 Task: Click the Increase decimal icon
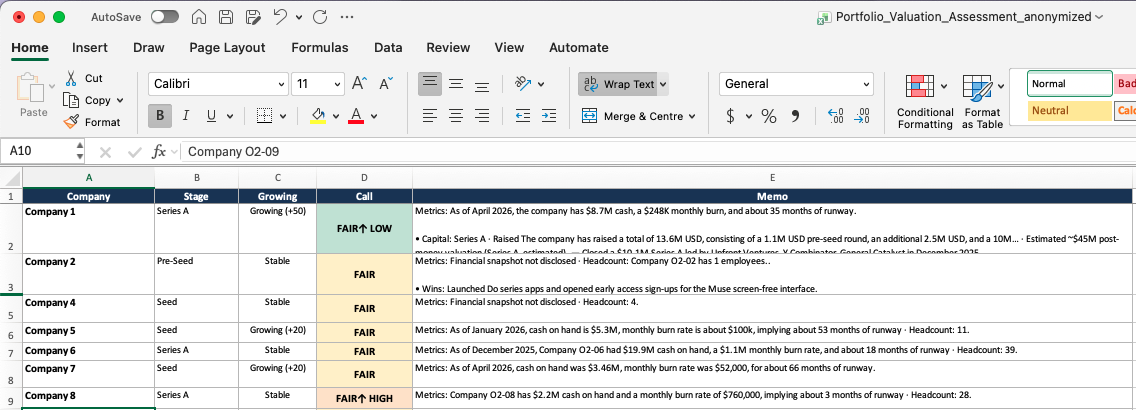point(835,116)
